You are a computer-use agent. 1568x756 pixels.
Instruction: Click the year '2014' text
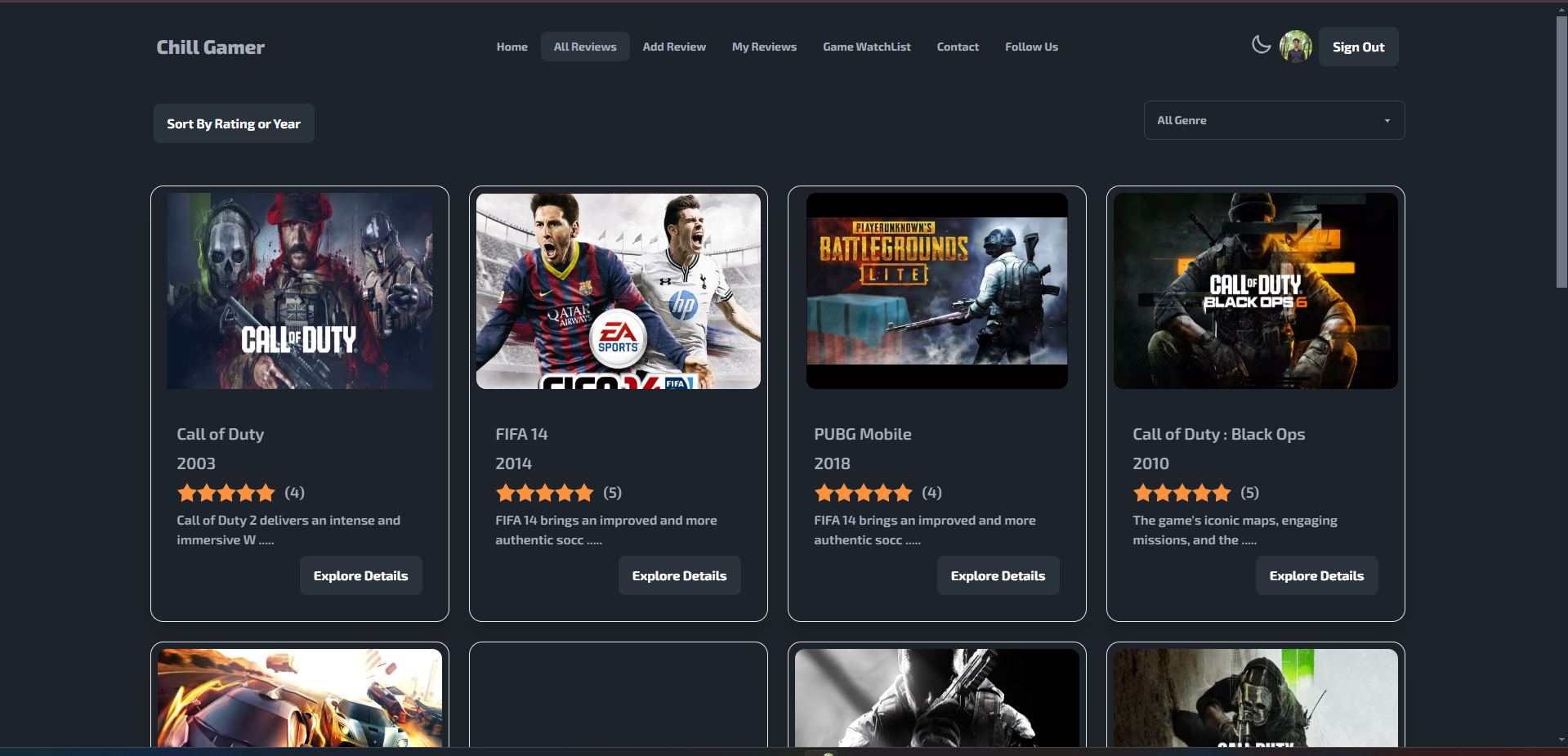(x=514, y=463)
